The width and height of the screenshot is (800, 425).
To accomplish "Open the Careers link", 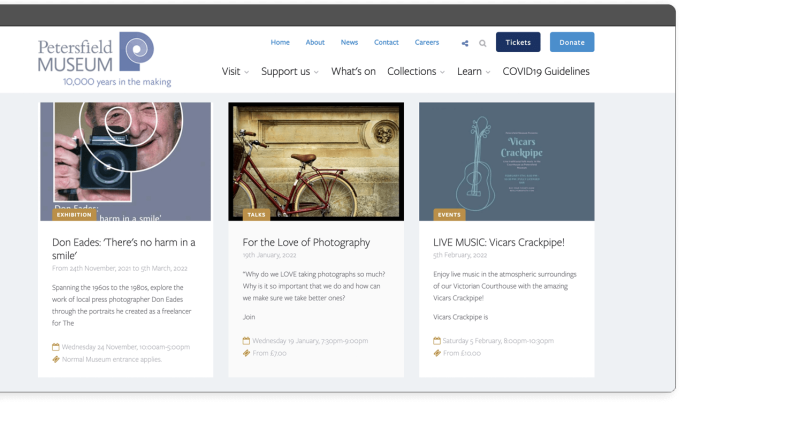I will pyautogui.click(x=427, y=42).
